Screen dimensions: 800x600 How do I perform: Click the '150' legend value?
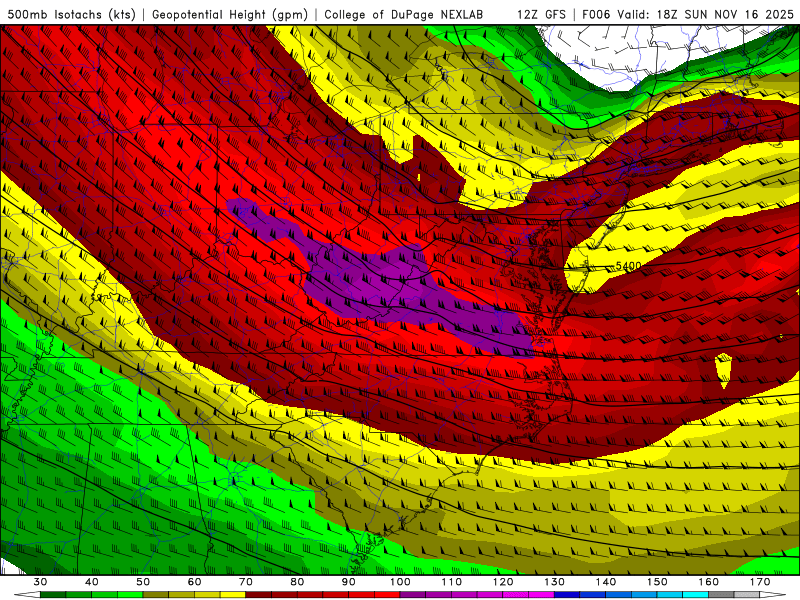pos(657,582)
